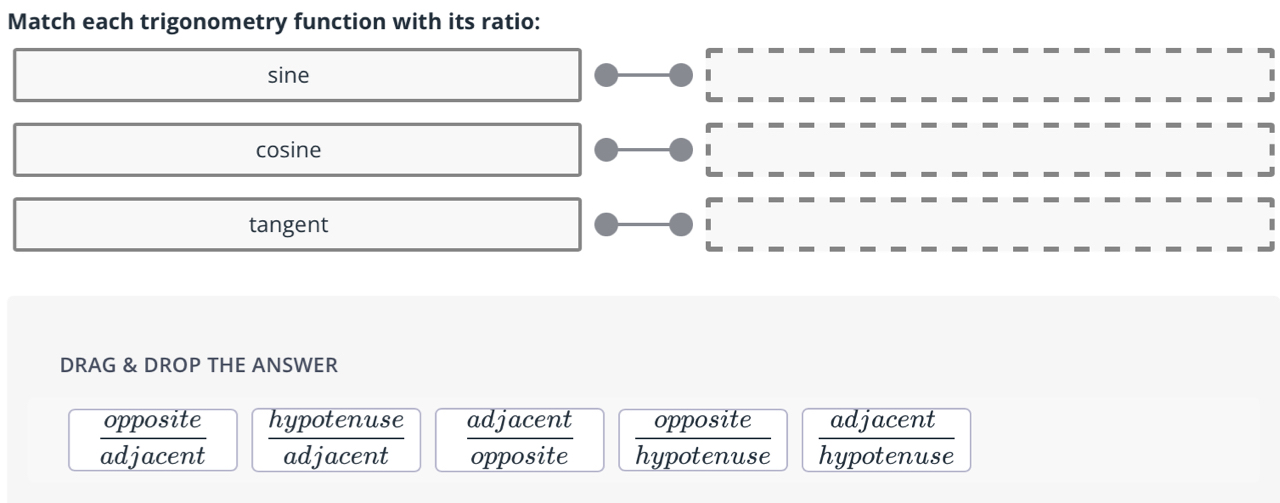
Task: Click the right connector dot on cosine row
Action: 680,150
